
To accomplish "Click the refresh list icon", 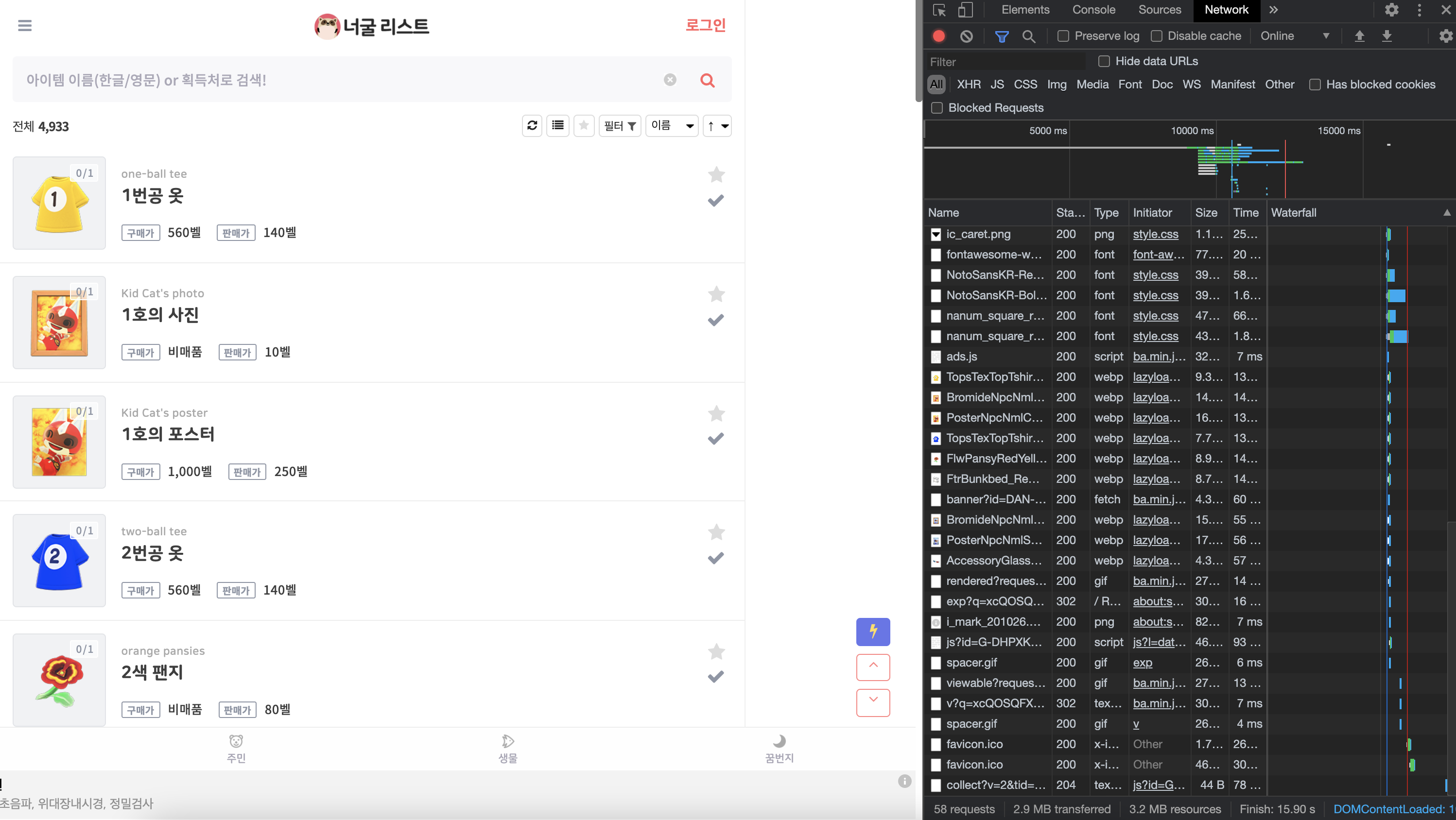I will (x=532, y=125).
